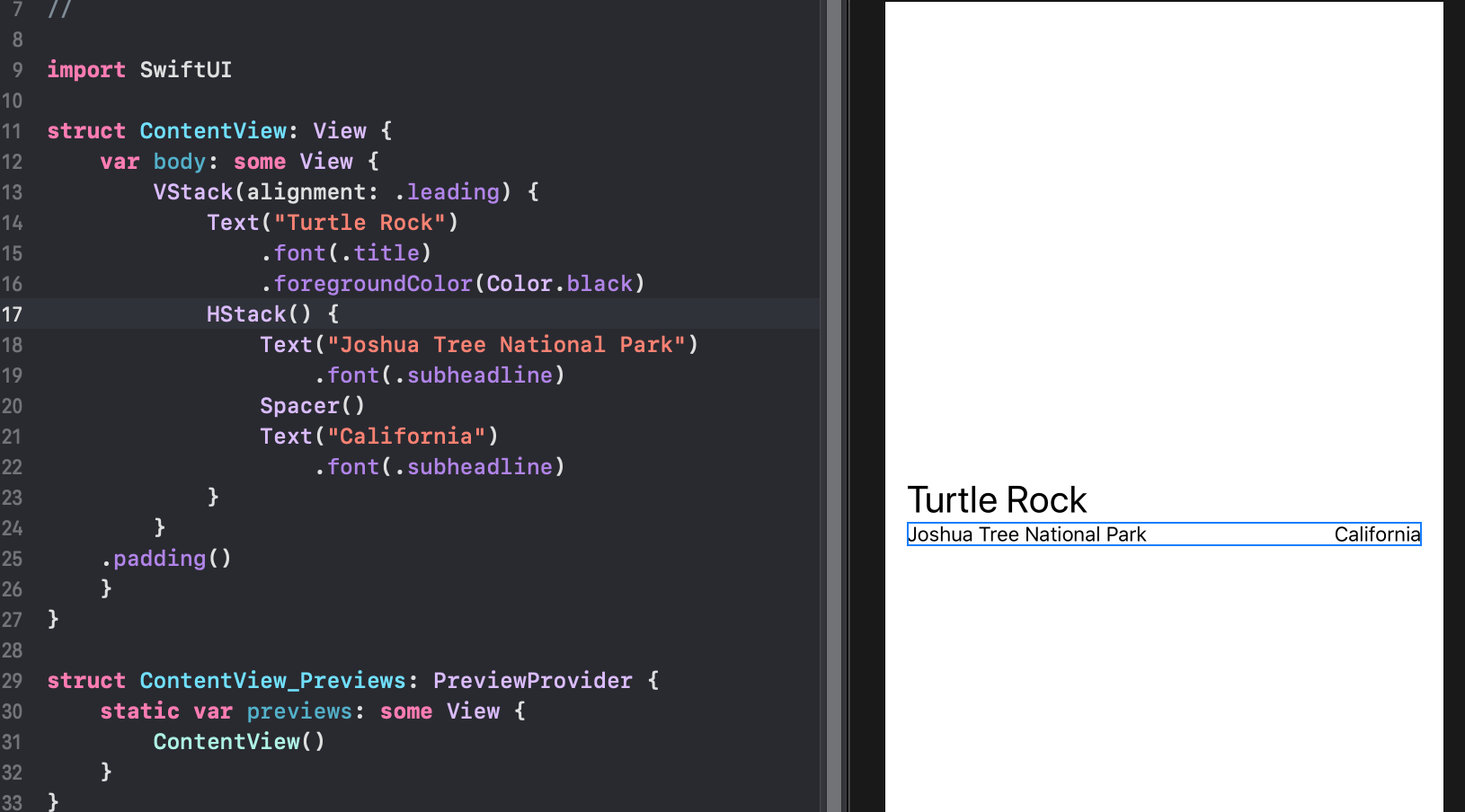Screen dimensions: 1465x812
Task: Click 'struct ContentView: View {' declaration
Action: (x=220, y=131)
